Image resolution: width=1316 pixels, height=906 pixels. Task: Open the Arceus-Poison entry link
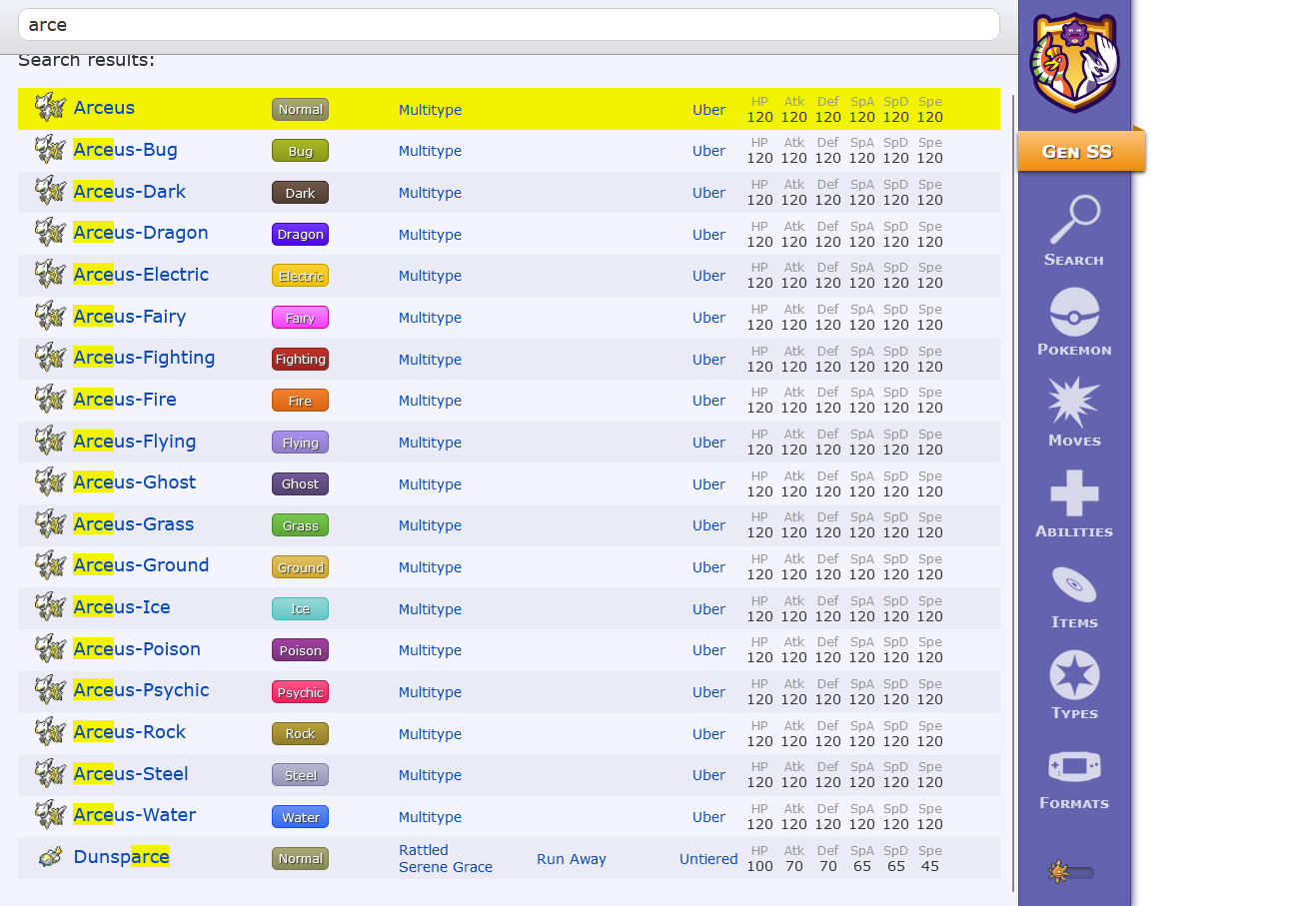137,649
